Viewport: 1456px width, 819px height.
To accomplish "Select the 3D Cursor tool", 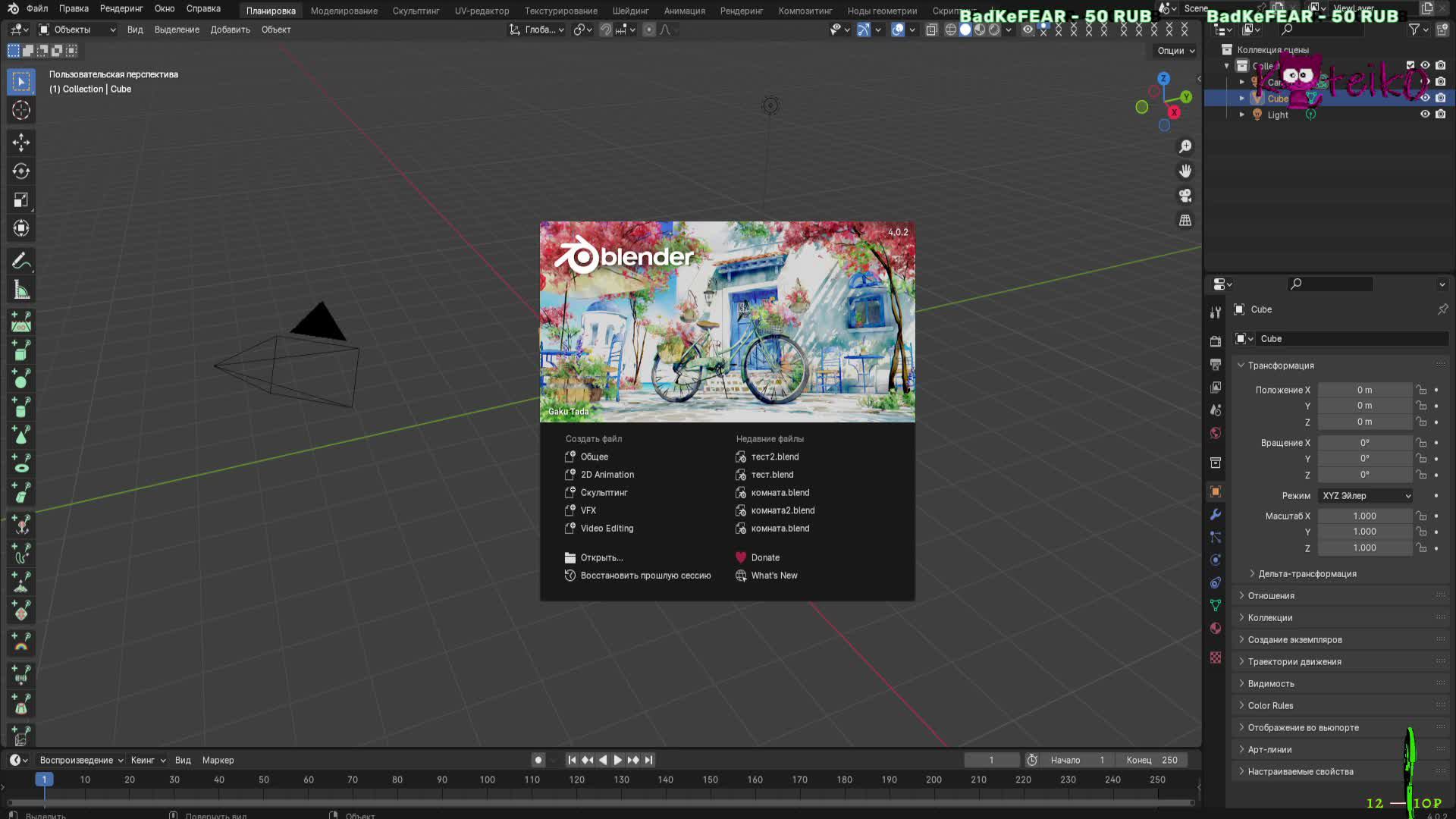I will pyautogui.click(x=20, y=110).
